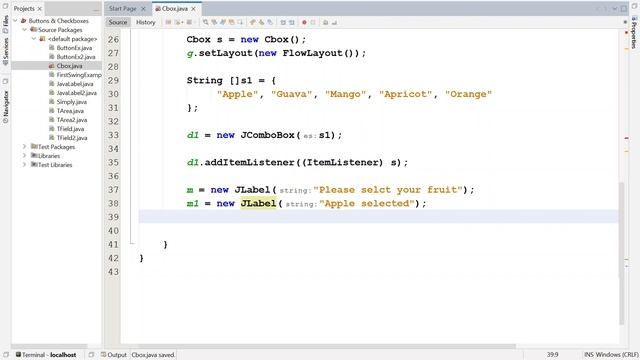This screenshot has height=360, width=640.
Task: Expand the Libraries node
Action: [x=24, y=156]
